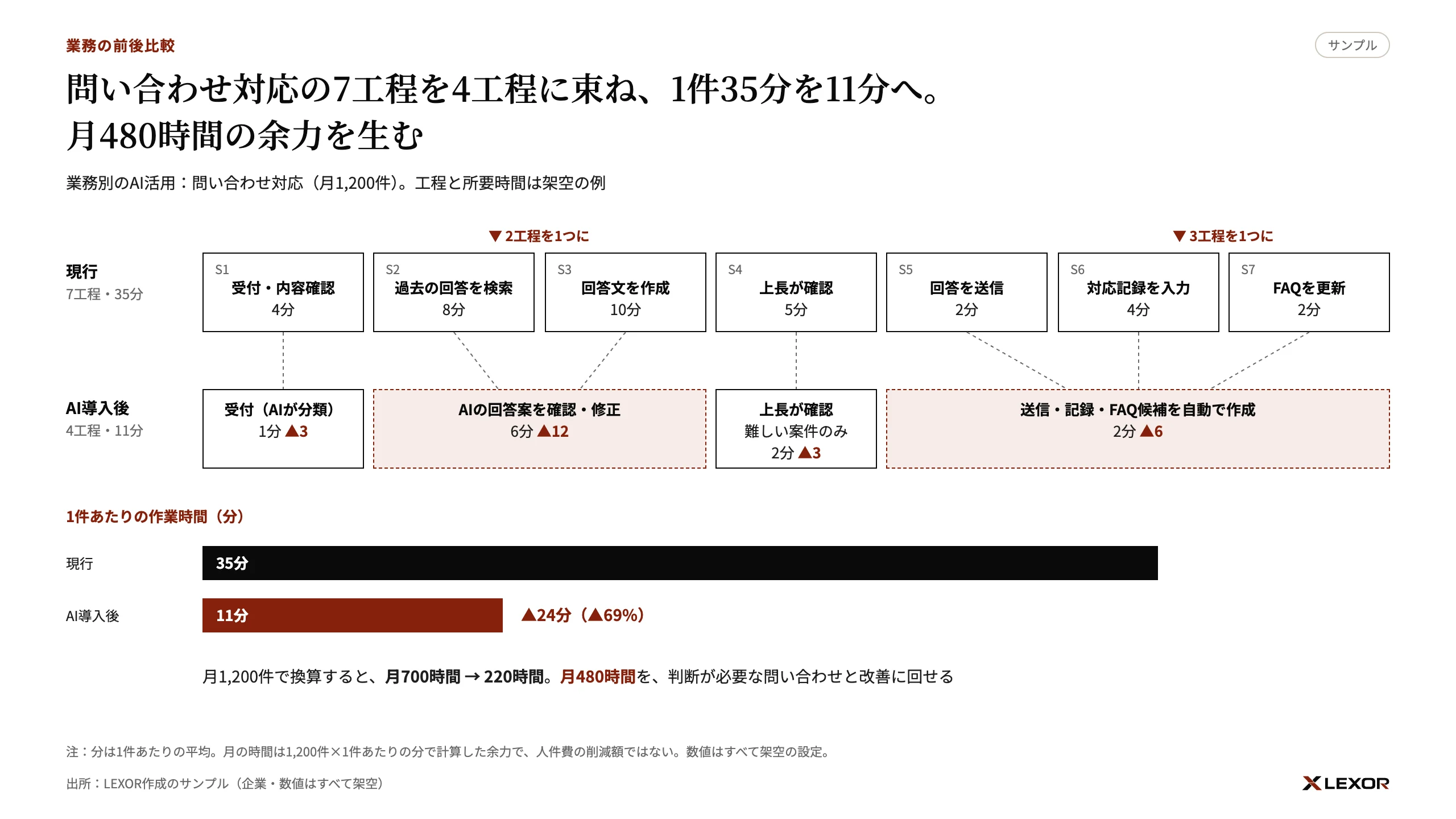Click the ▲24分（▲69%）label

pos(583,615)
